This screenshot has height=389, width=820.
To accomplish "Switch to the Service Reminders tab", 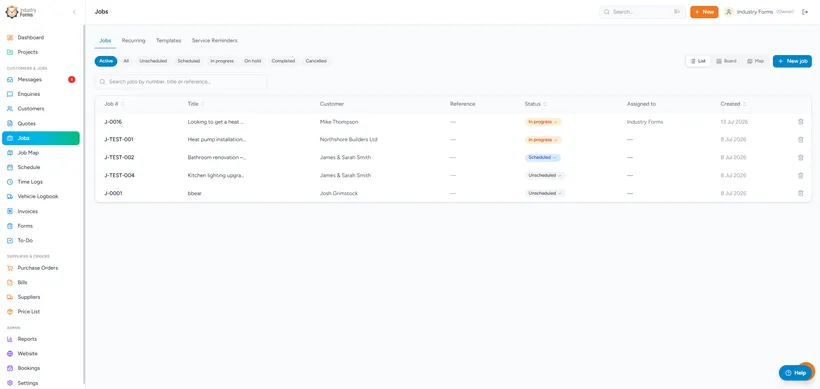I will pyautogui.click(x=214, y=40).
